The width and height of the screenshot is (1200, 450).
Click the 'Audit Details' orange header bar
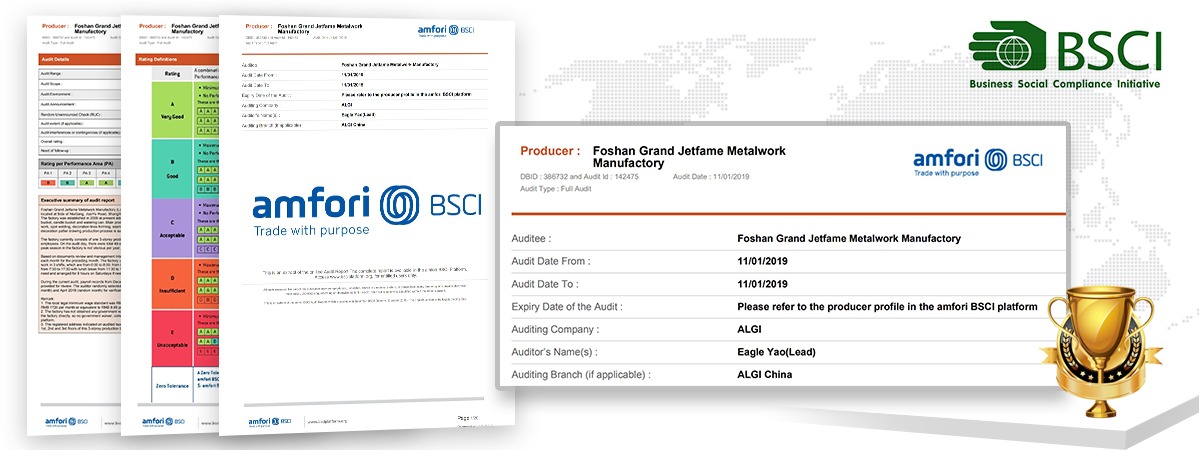click(78, 60)
